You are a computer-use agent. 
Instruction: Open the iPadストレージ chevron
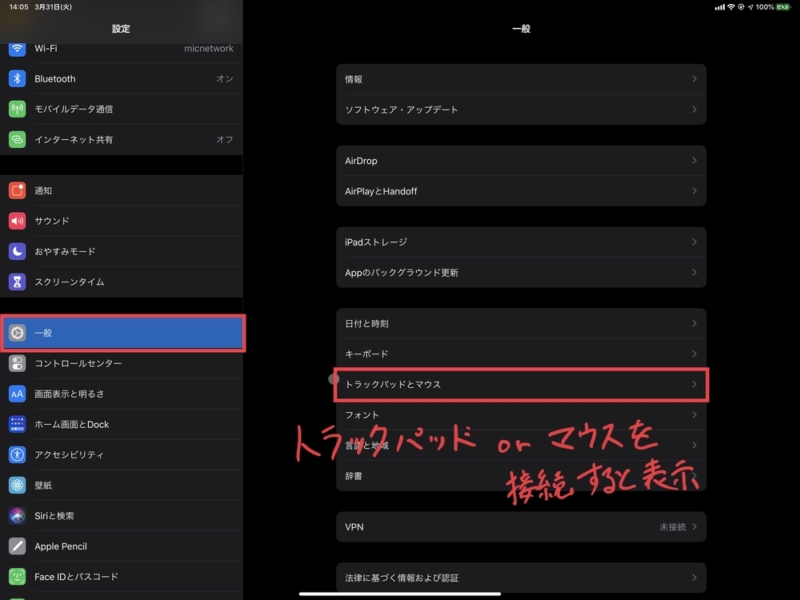(x=694, y=242)
